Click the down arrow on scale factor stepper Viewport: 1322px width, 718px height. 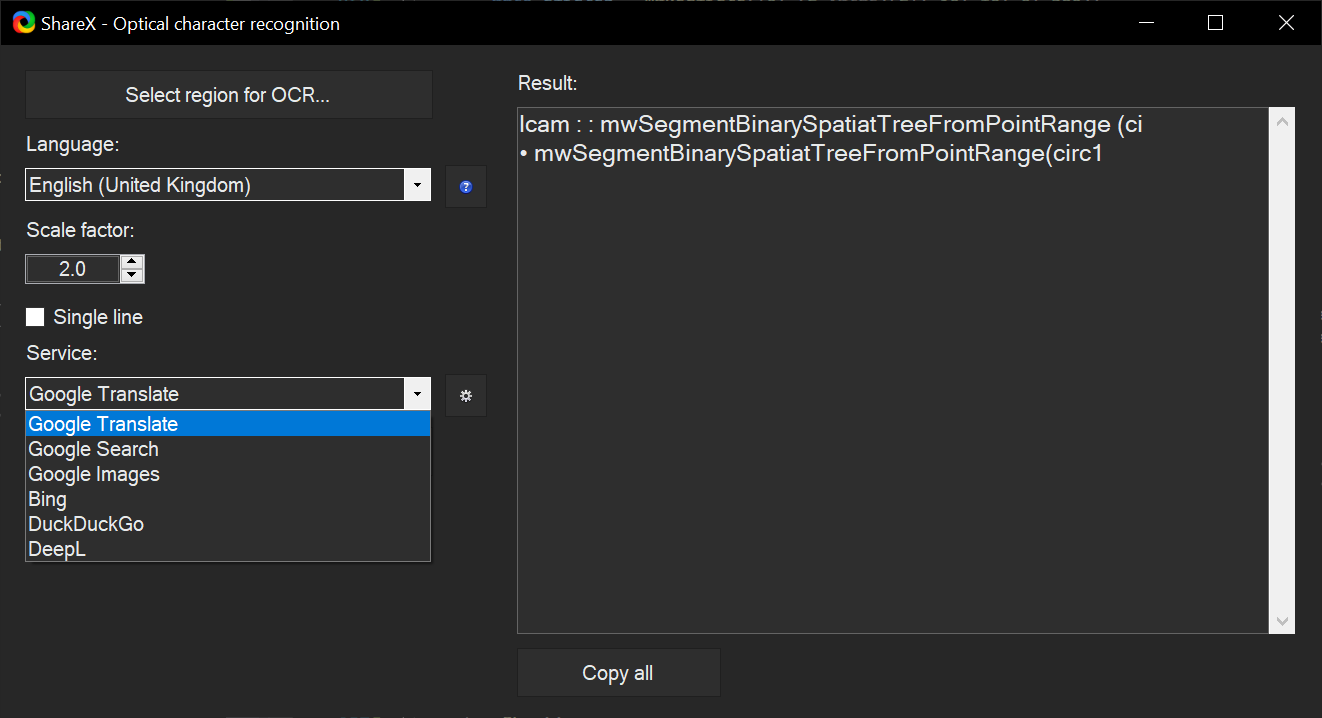(131, 274)
